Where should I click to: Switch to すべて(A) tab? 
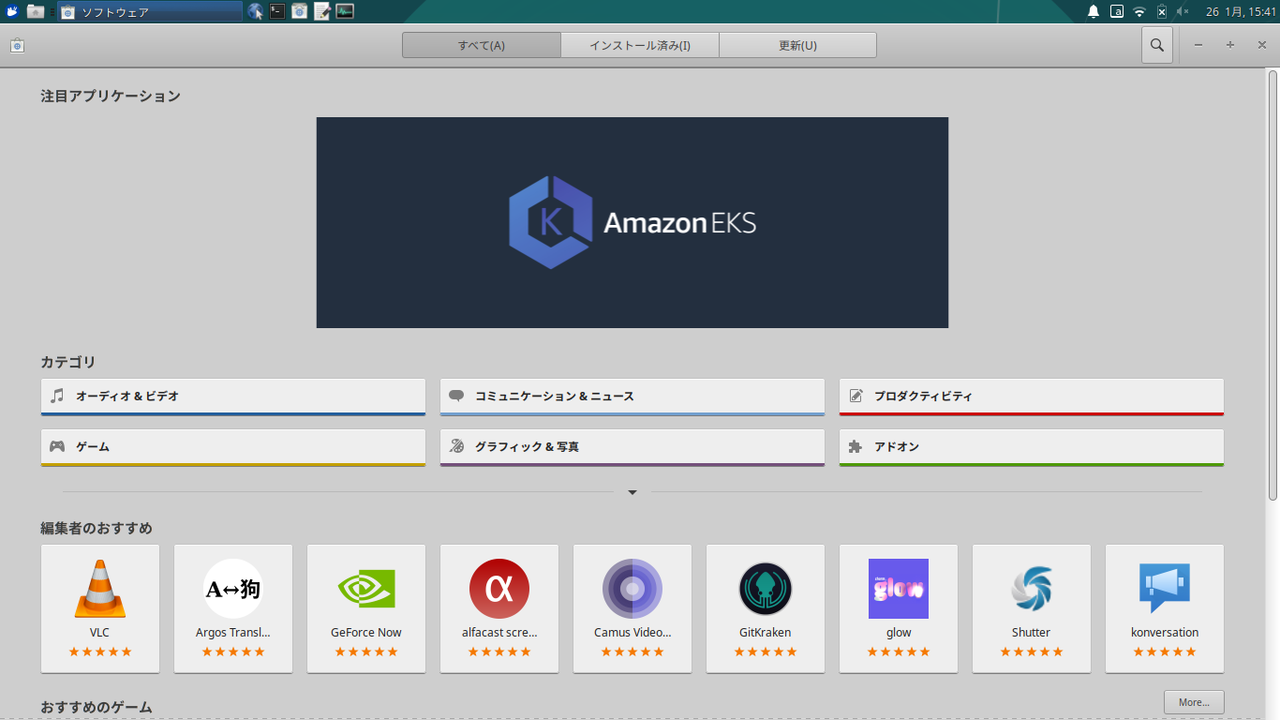481,45
